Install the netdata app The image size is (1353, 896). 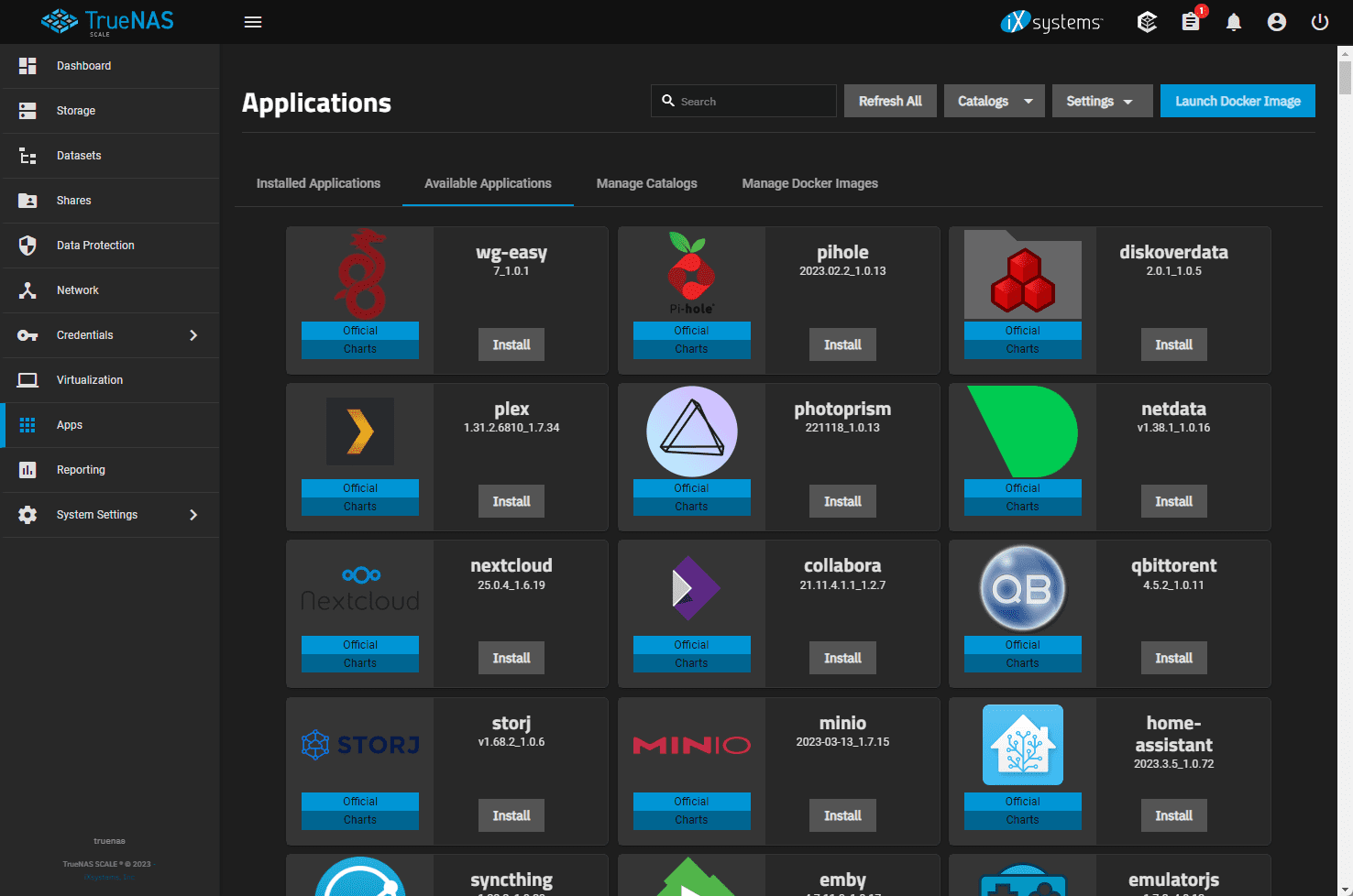(x=1174, y=501)
